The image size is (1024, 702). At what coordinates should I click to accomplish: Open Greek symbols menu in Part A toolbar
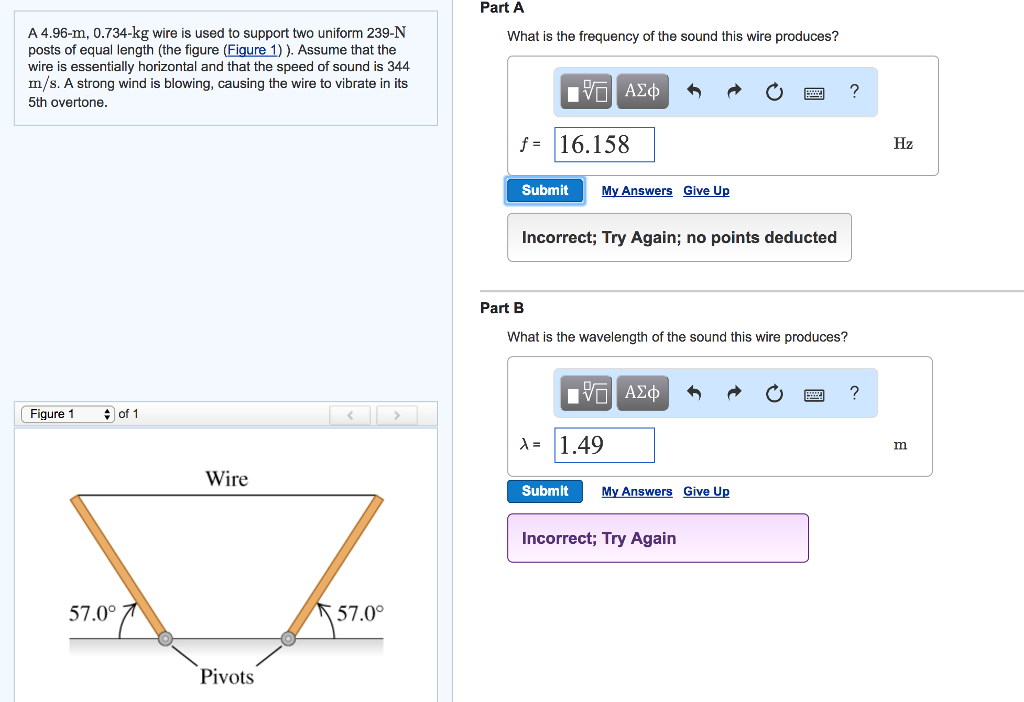click(x=643, y=92)
